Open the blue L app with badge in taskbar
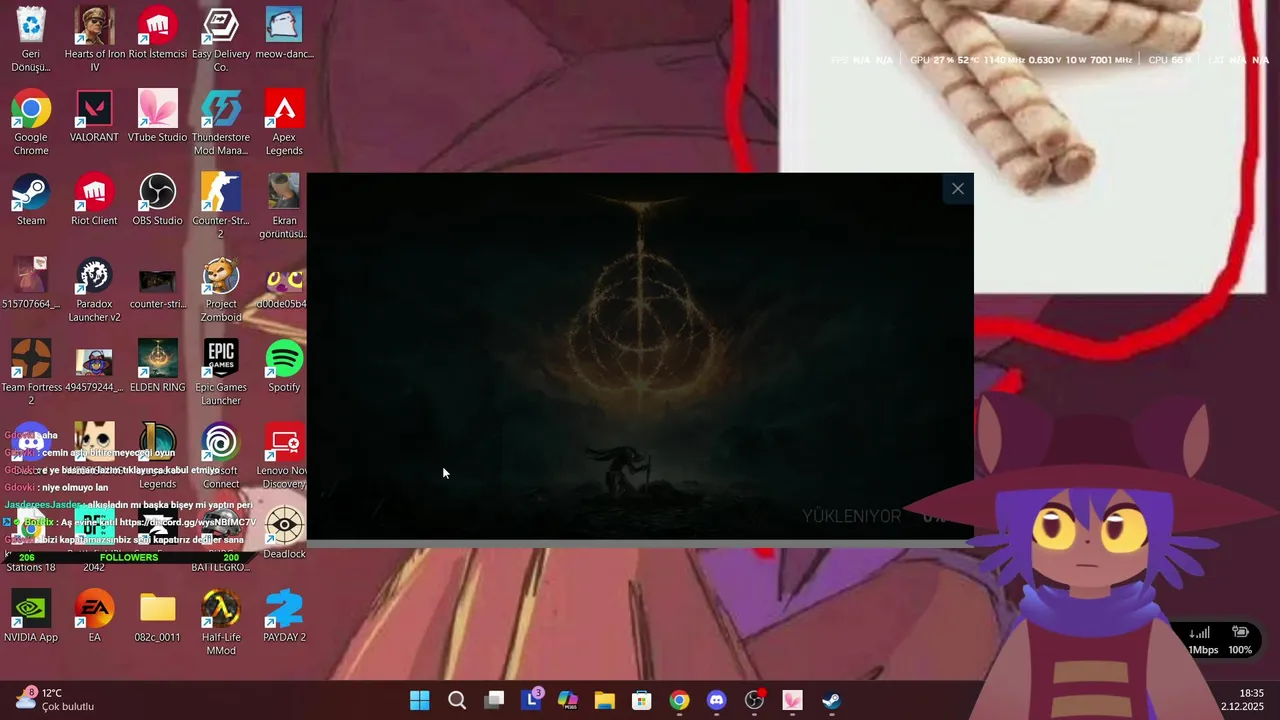 pyautogui.click(x=532, y=700)
